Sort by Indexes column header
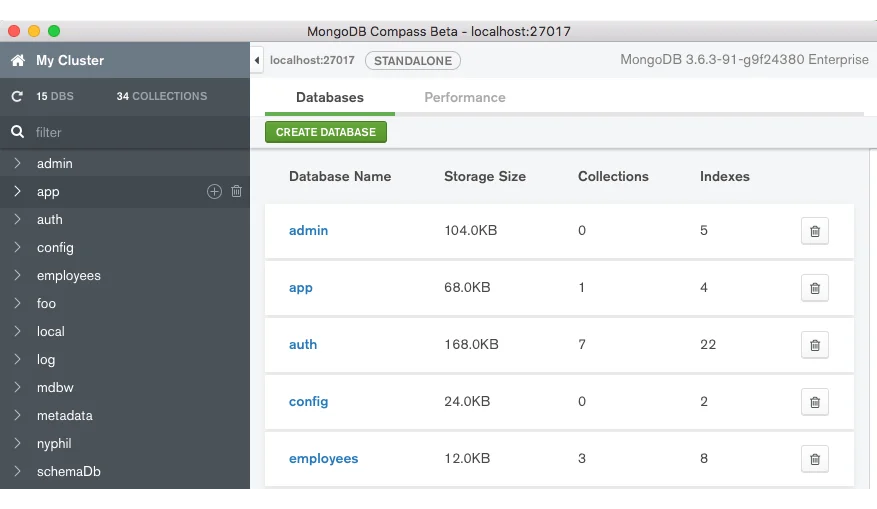 [724, 176]
